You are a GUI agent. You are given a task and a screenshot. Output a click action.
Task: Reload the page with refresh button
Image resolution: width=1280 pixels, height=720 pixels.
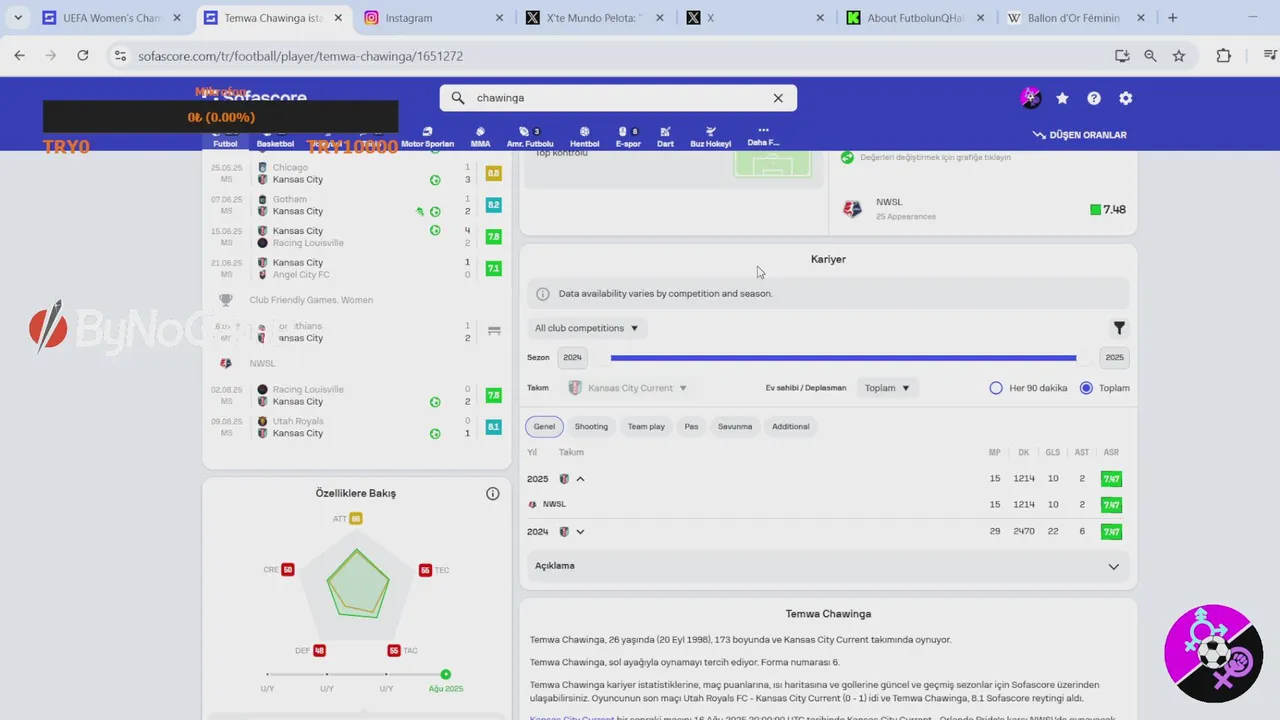point(83,56)
